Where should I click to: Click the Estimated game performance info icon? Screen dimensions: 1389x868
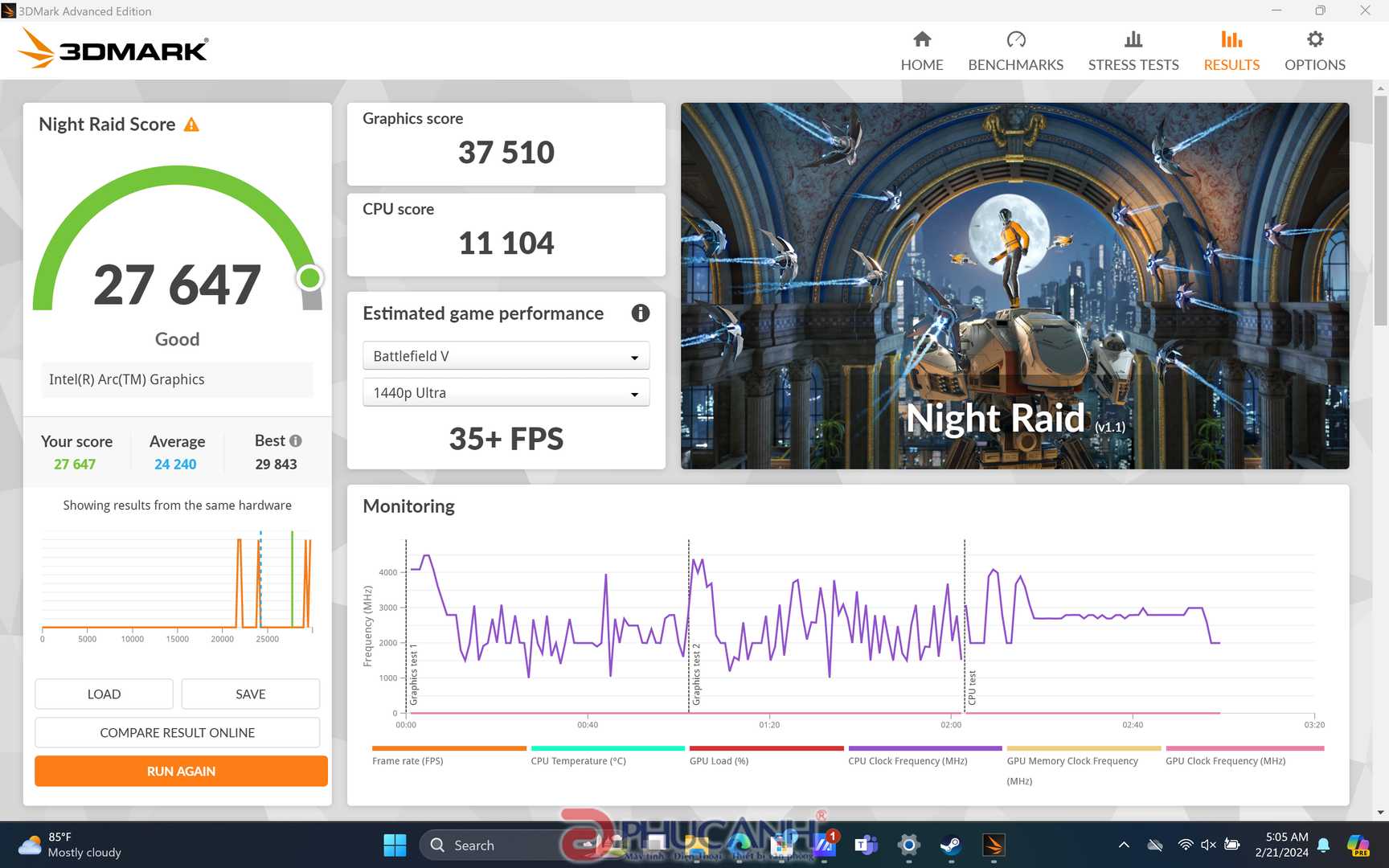click(640, 313)
